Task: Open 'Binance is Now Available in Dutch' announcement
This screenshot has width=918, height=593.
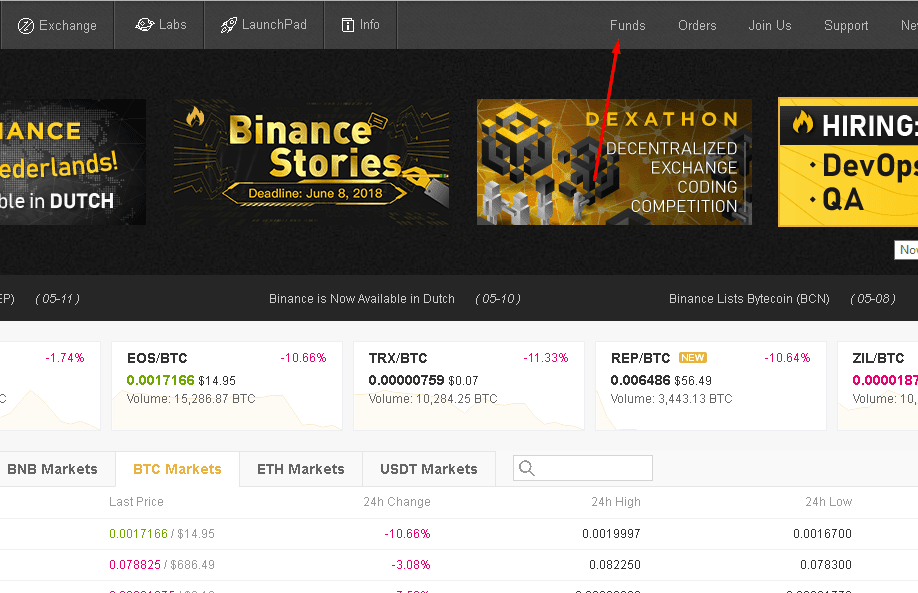Action: [x=362, y=299]
